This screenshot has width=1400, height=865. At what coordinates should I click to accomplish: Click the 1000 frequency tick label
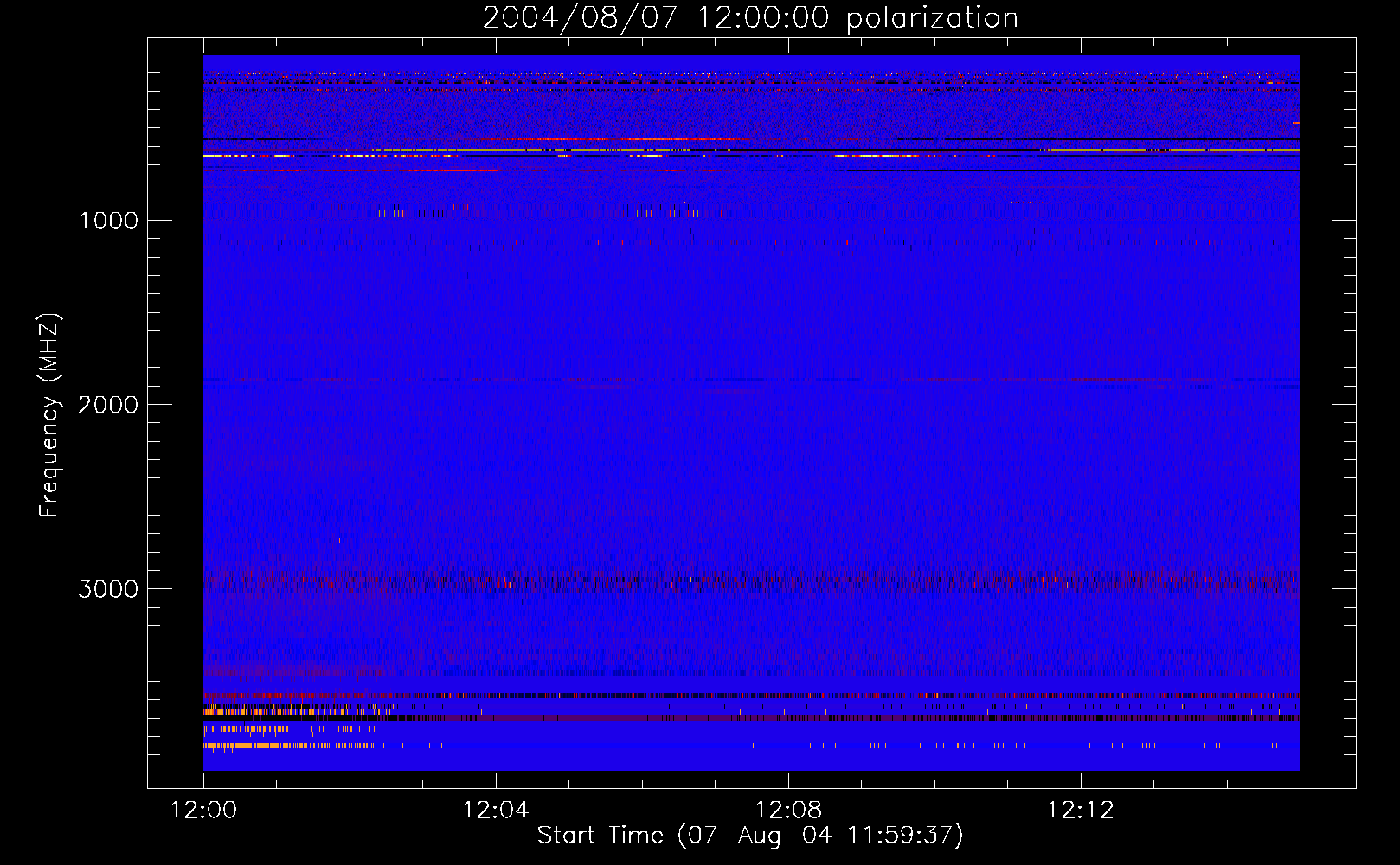click(108, 221)
